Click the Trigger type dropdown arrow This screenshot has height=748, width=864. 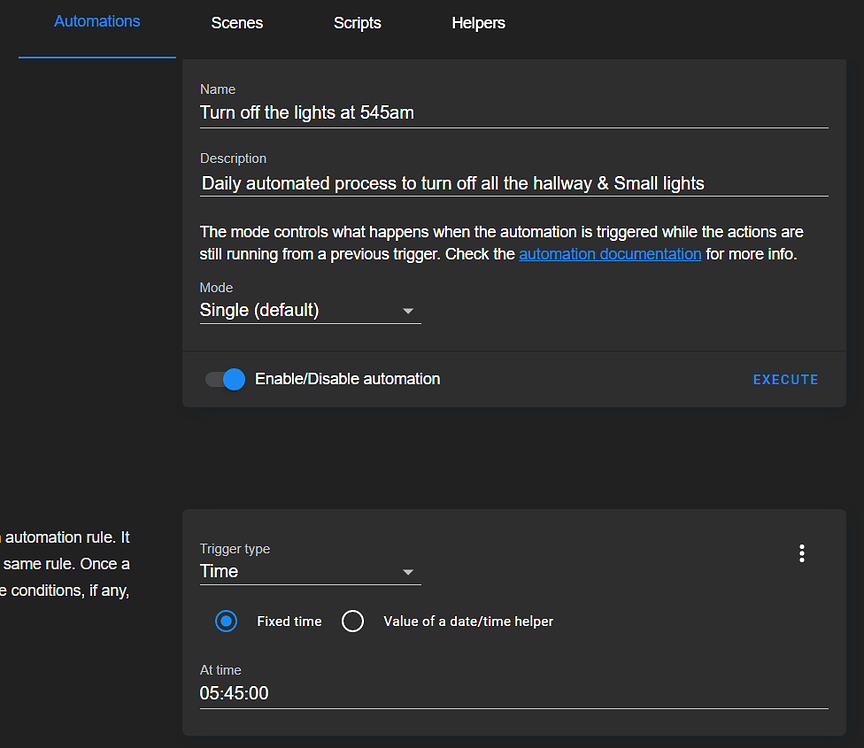[x=408, y=572]
